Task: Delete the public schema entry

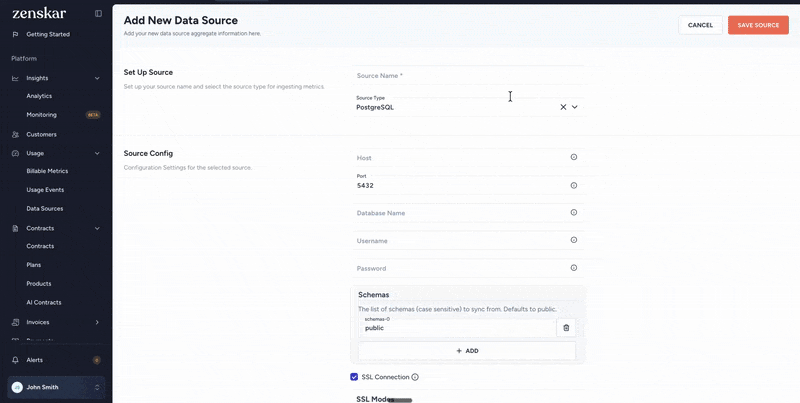Action: coord(566,328)
